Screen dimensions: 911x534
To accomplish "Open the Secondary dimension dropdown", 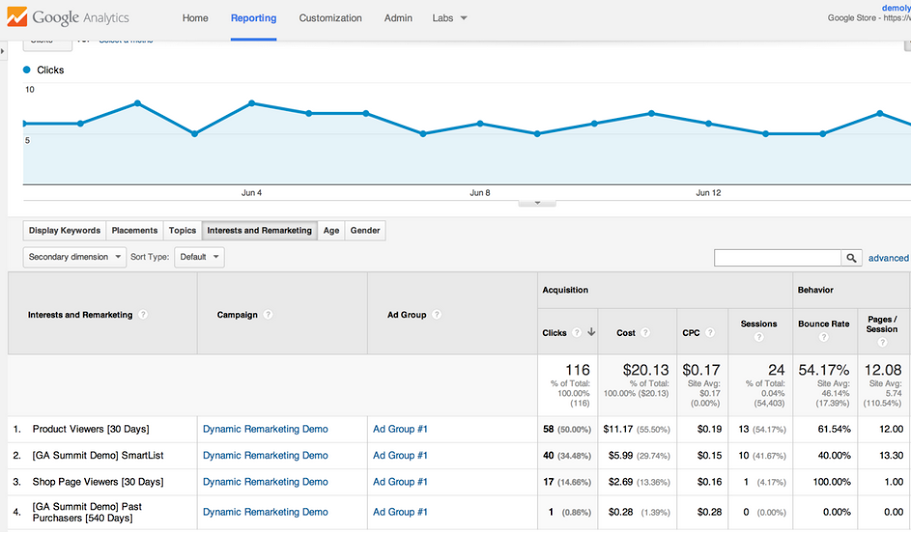I will [74, 257].
